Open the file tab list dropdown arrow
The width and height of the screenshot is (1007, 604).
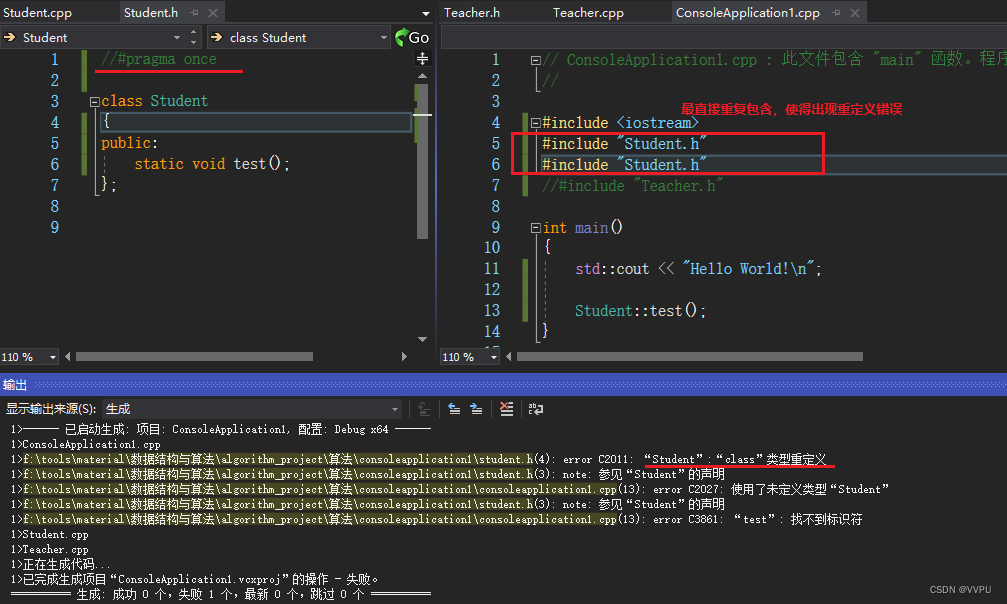pyautogui.click(x=426, y=13)
